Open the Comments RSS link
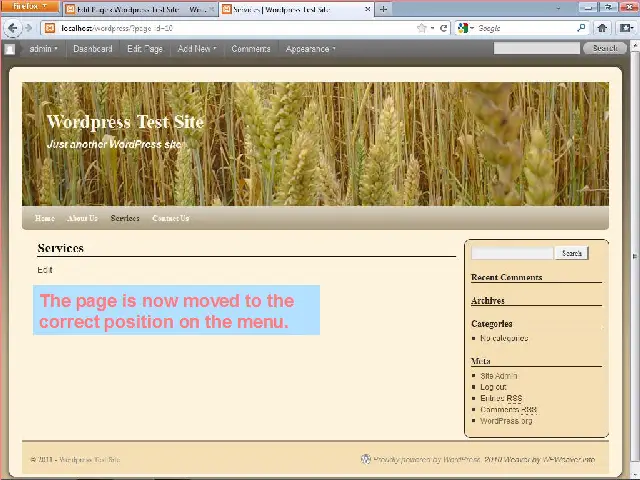This screenshot has width=640, height=480. coord(508,409)
